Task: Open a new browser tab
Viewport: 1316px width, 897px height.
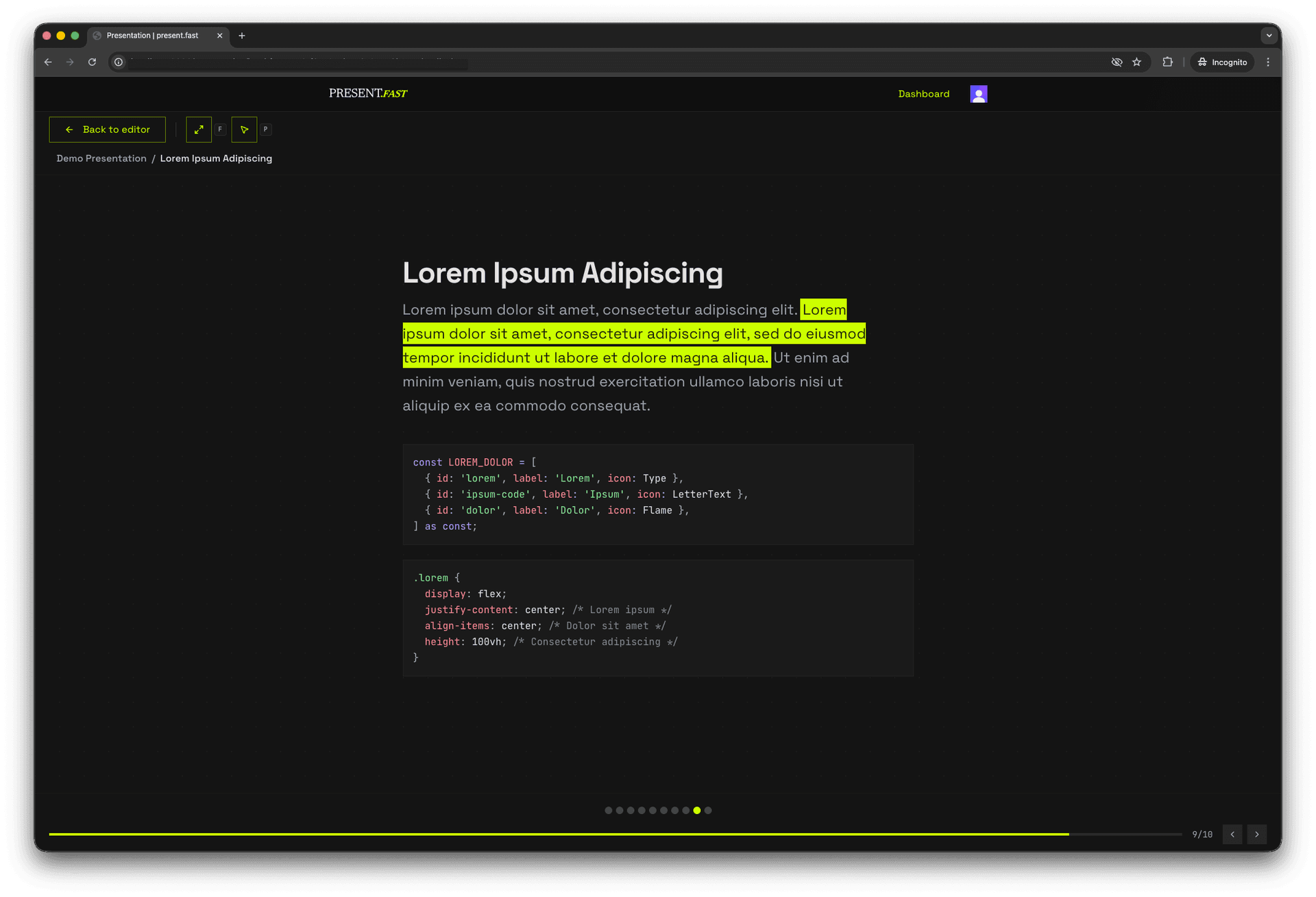Action: point(241,36)
